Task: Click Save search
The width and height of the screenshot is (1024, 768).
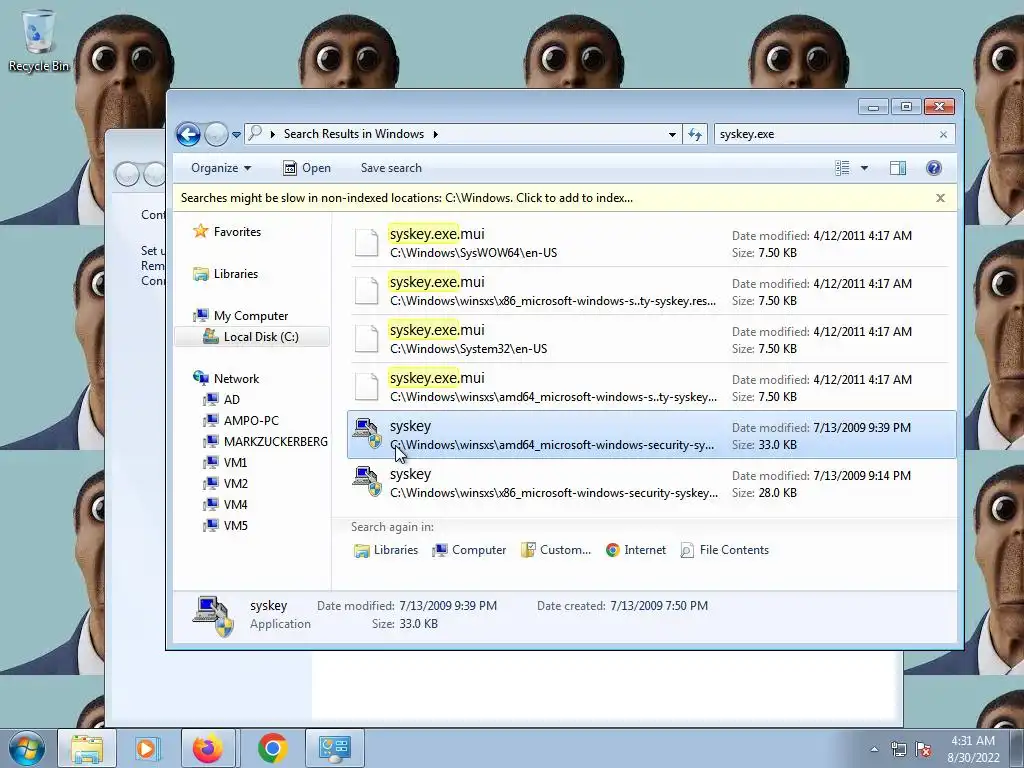Action: point(391,168)
